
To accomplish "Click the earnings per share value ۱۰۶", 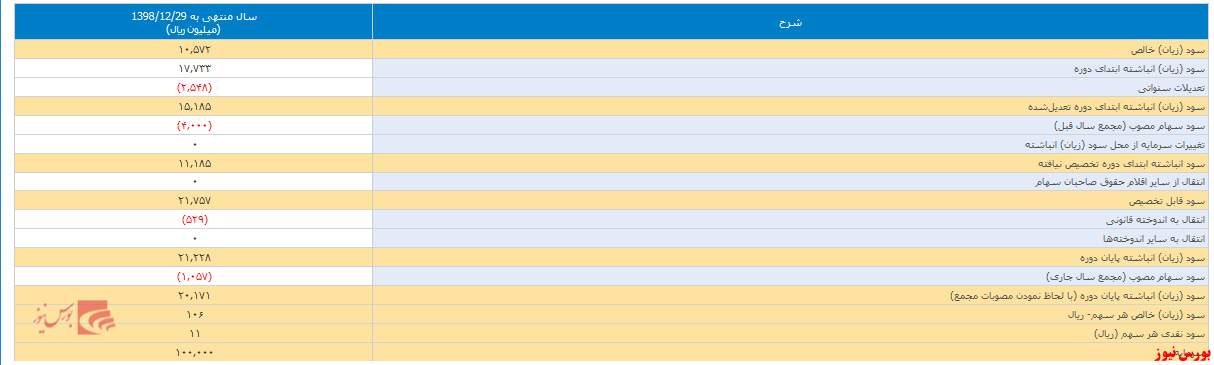I will [x=195, y=315].
